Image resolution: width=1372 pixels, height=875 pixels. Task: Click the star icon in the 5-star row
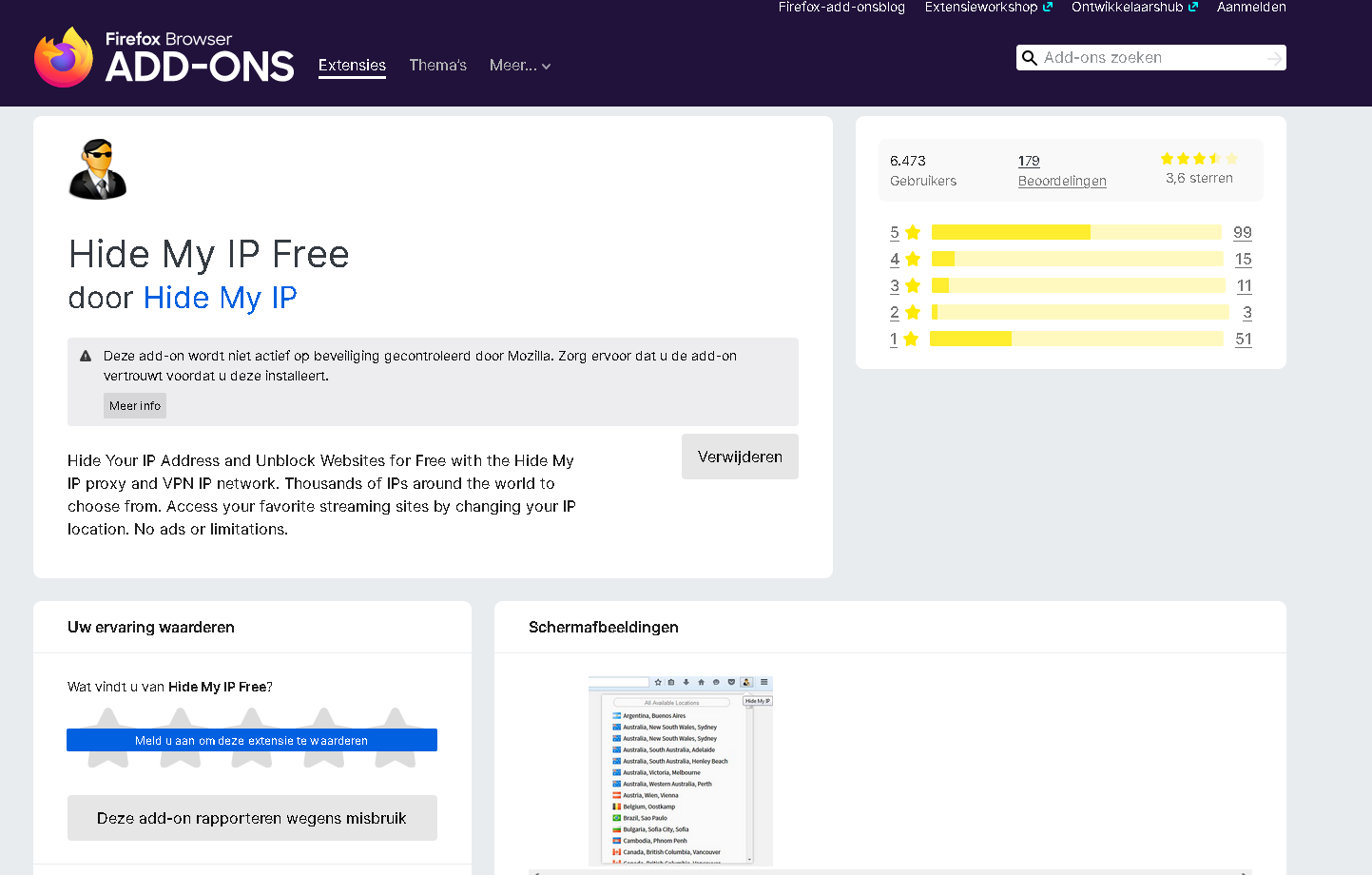click(913, 232)
